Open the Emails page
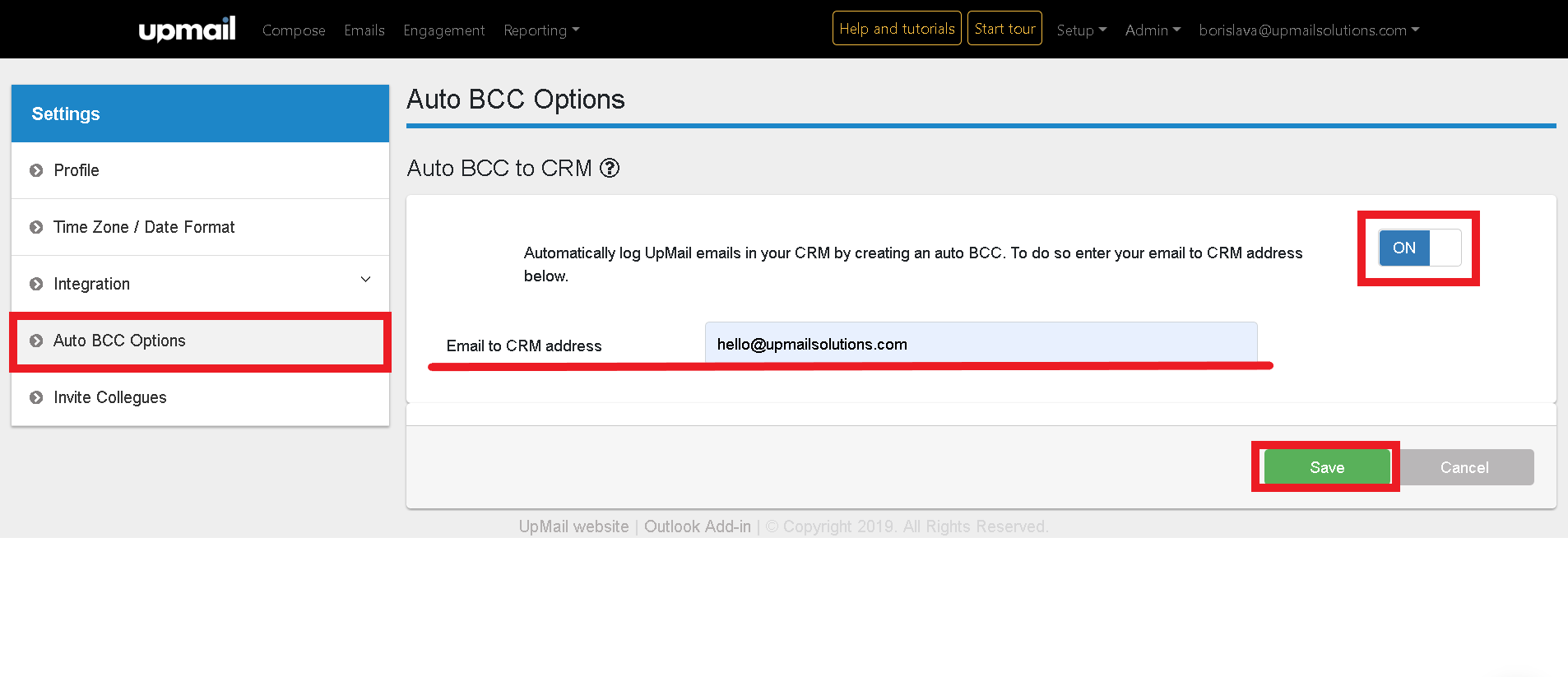The width and height of the screenshot is (1568, 677). point(364,30)
